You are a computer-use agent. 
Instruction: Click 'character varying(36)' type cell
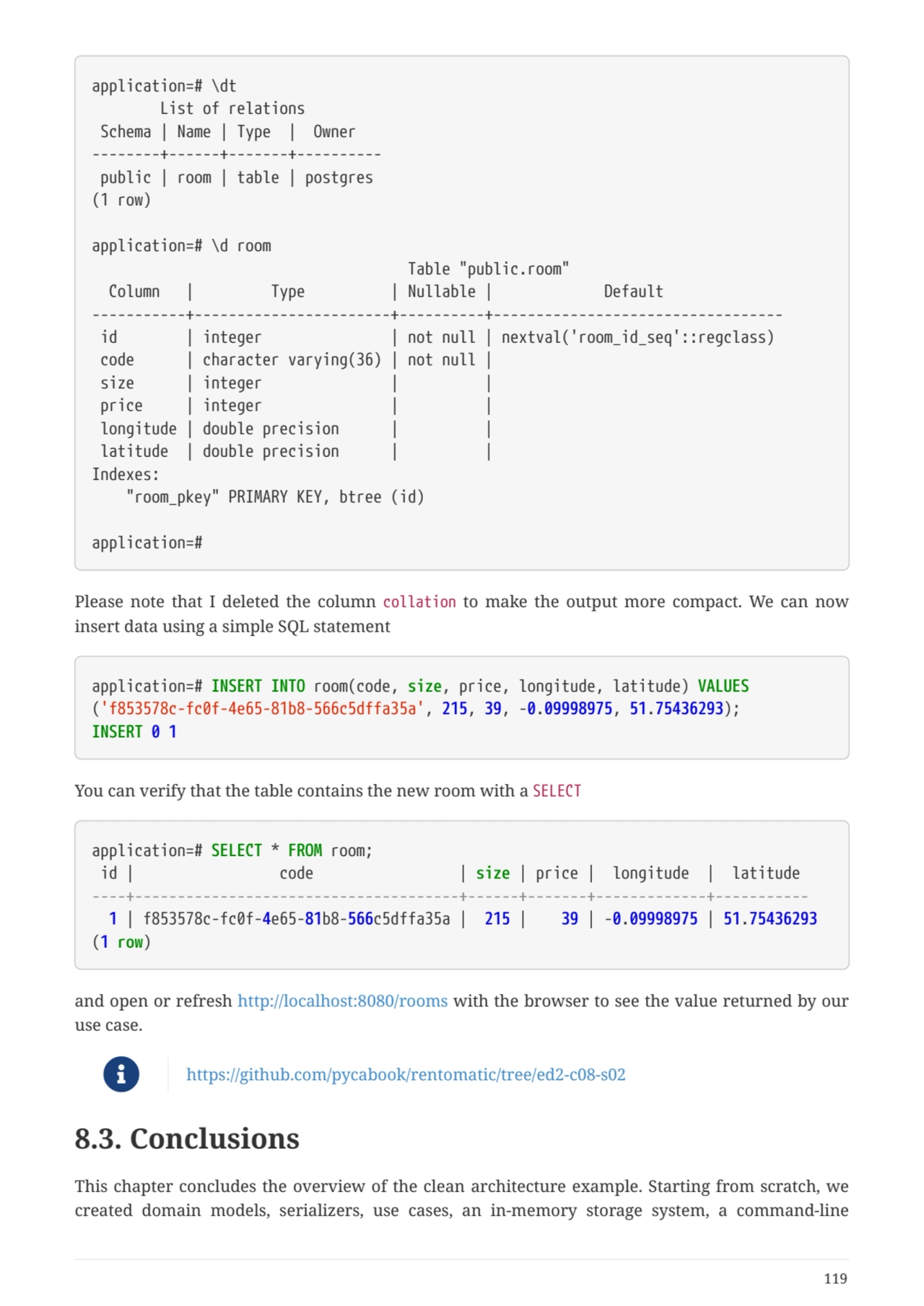coord(292,360)
